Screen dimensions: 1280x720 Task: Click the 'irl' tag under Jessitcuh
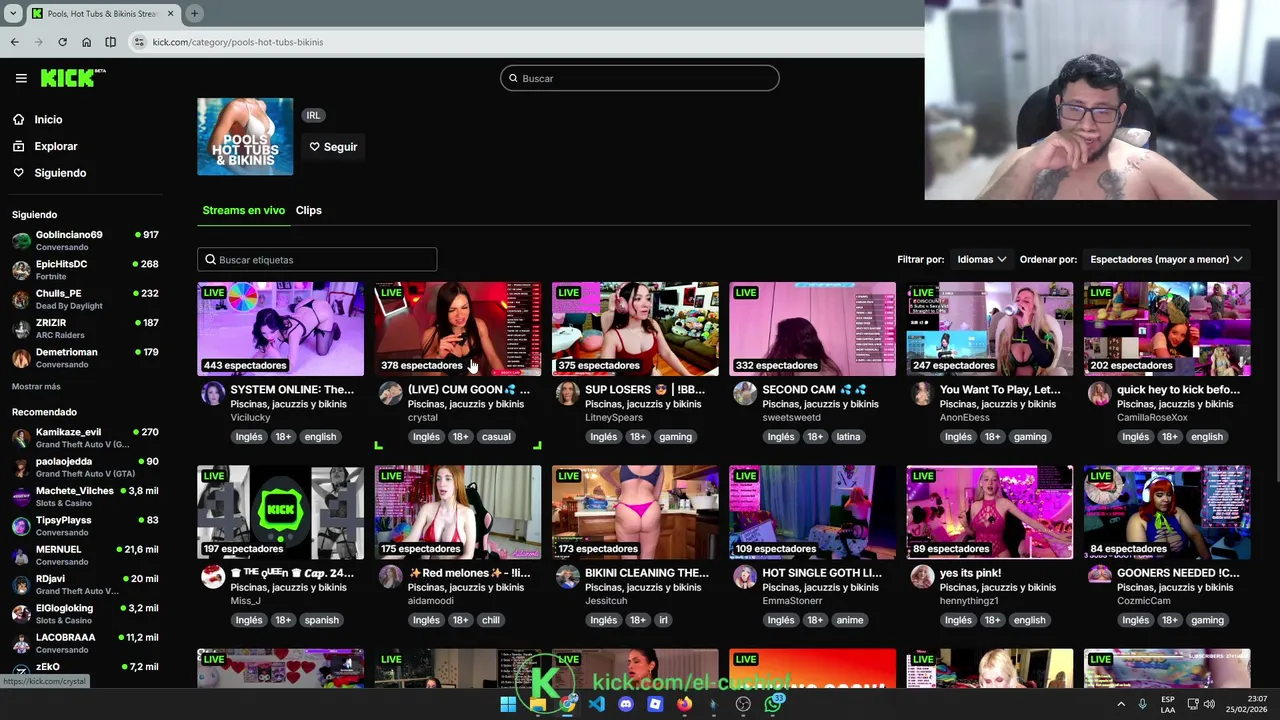point(663,620)
